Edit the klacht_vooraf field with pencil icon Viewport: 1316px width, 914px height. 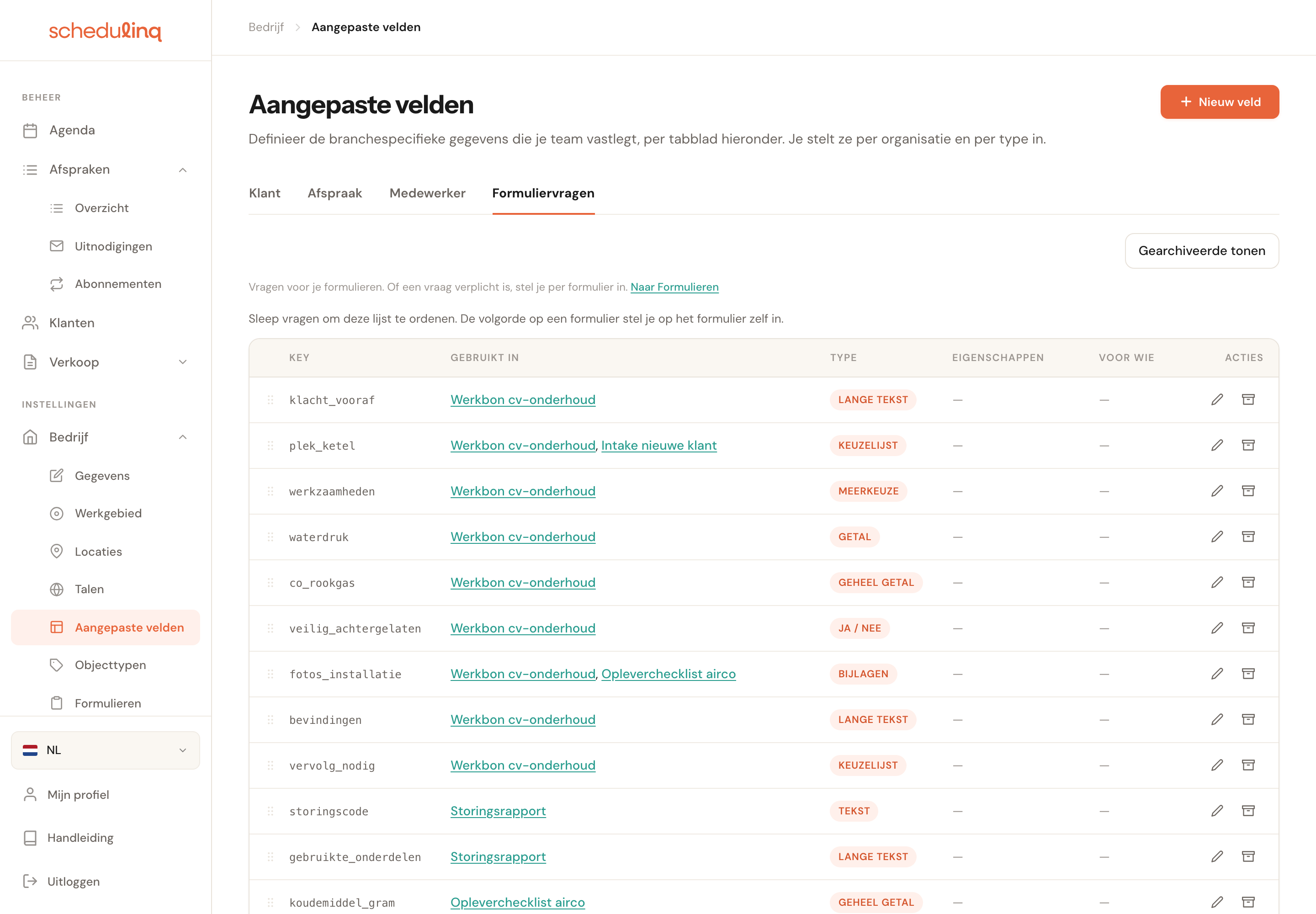[x=1217, y=400]
